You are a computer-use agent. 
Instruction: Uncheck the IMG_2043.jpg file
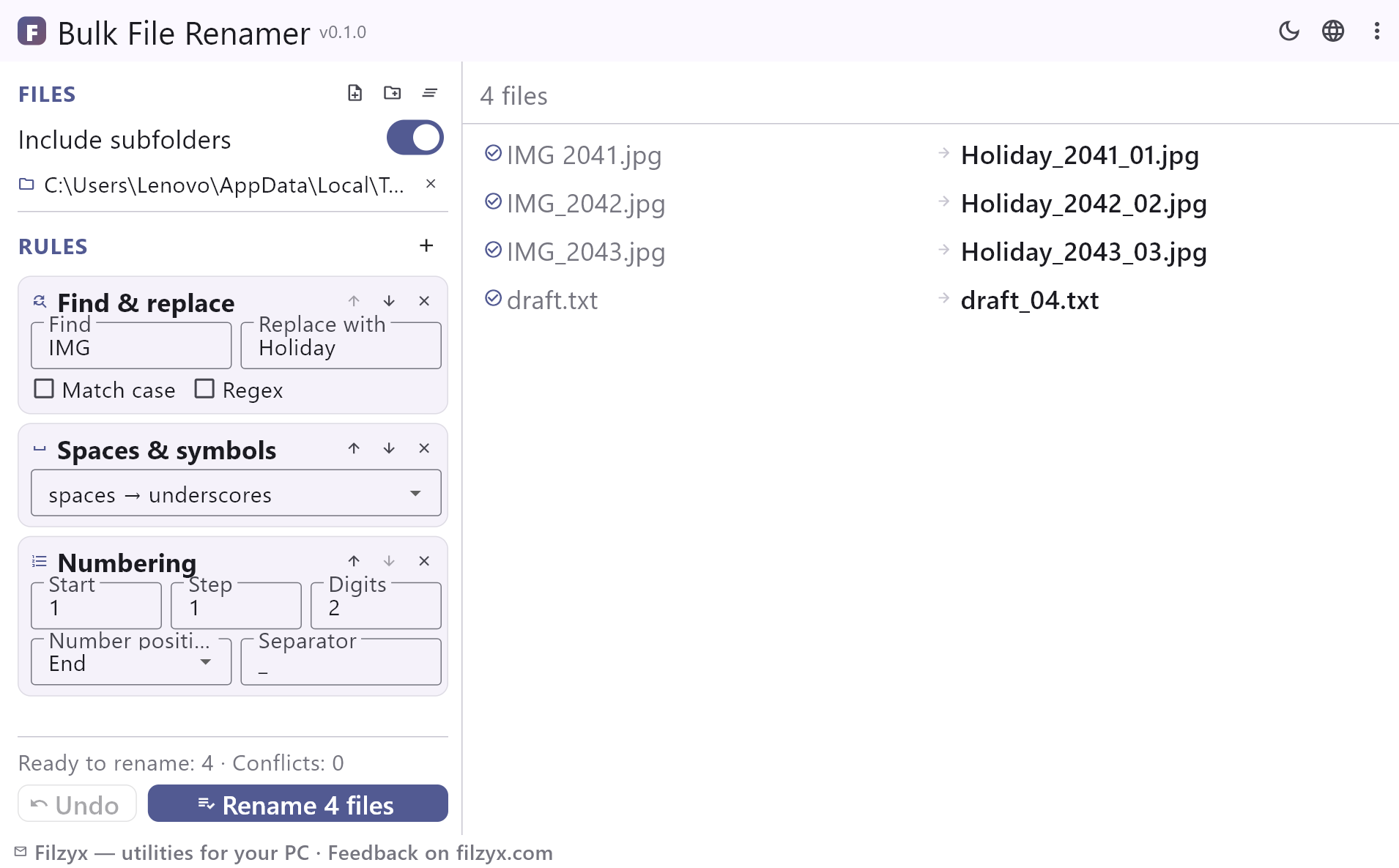tap(493, 250)
